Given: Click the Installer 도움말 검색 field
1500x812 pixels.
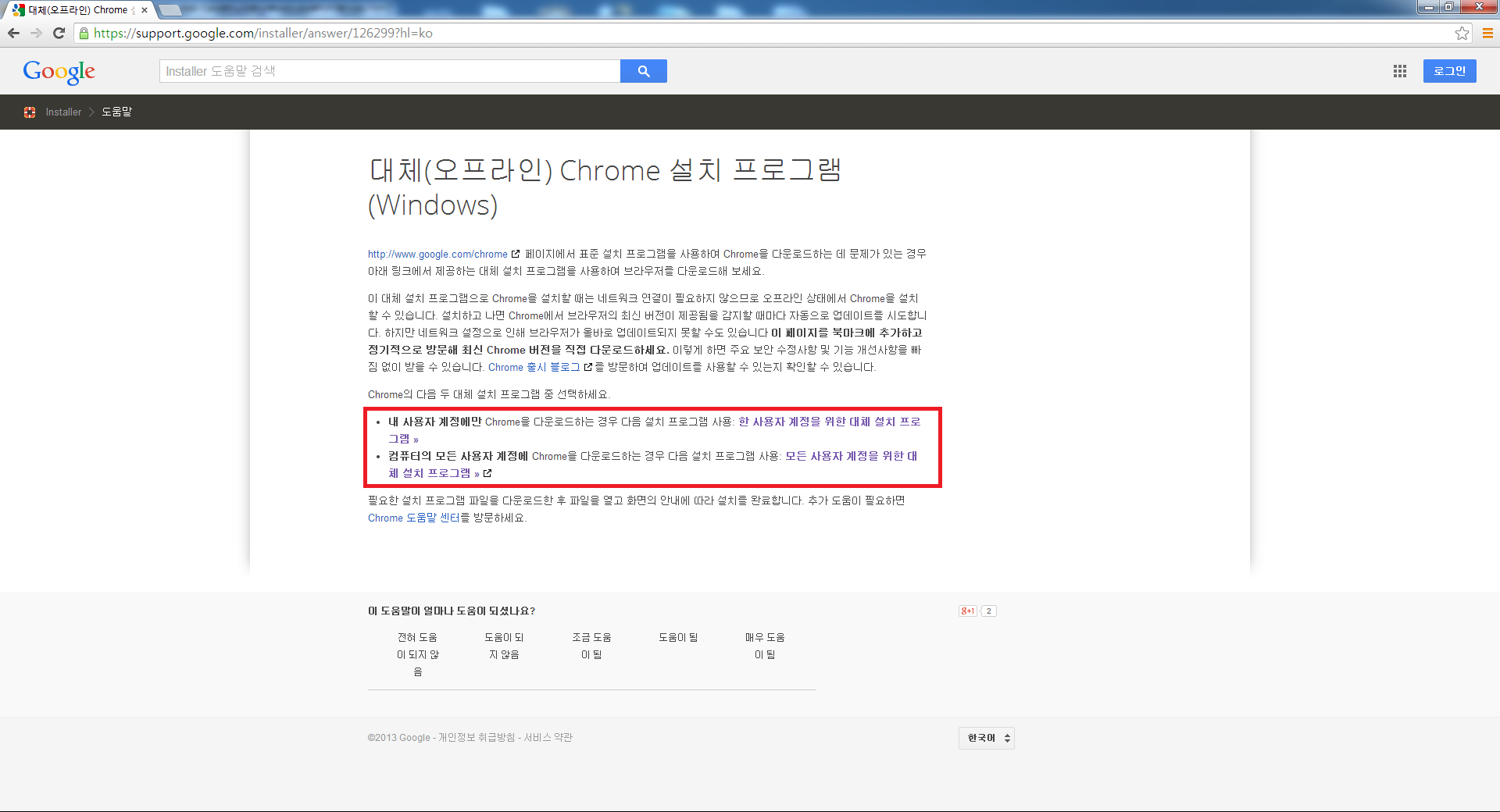Looking at the screenshot, I should point(390,71).
